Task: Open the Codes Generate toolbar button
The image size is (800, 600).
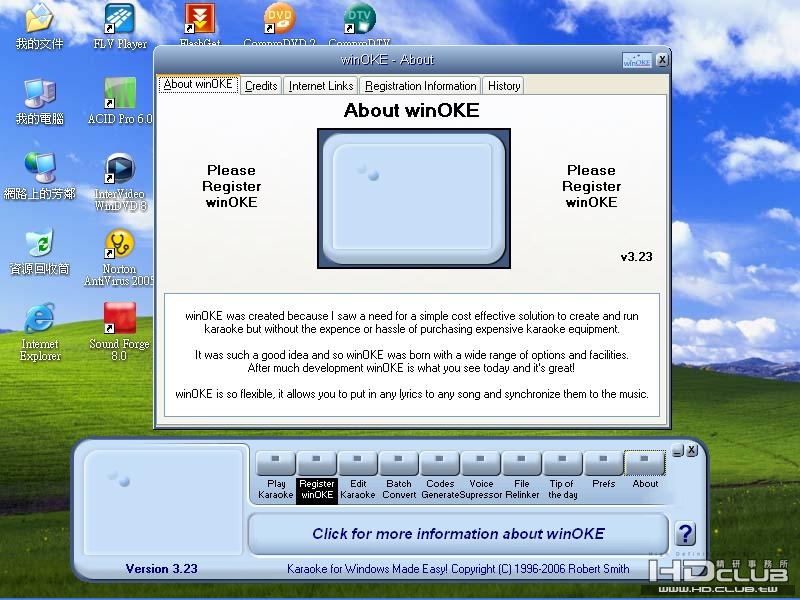Action: click(x=439, y=463)
